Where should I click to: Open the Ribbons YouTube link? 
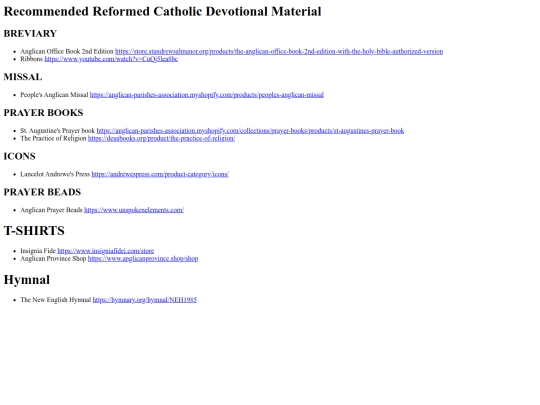coord(111,59)
